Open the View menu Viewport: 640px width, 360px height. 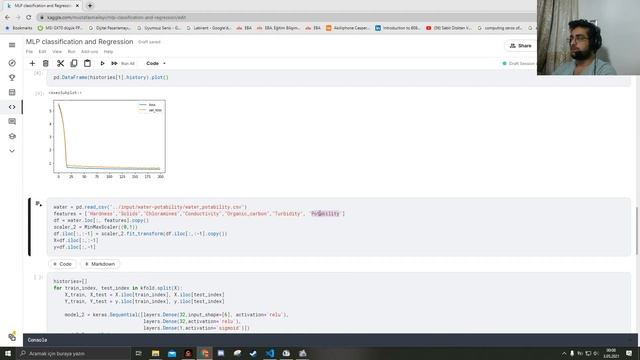[x=57, y=52]
